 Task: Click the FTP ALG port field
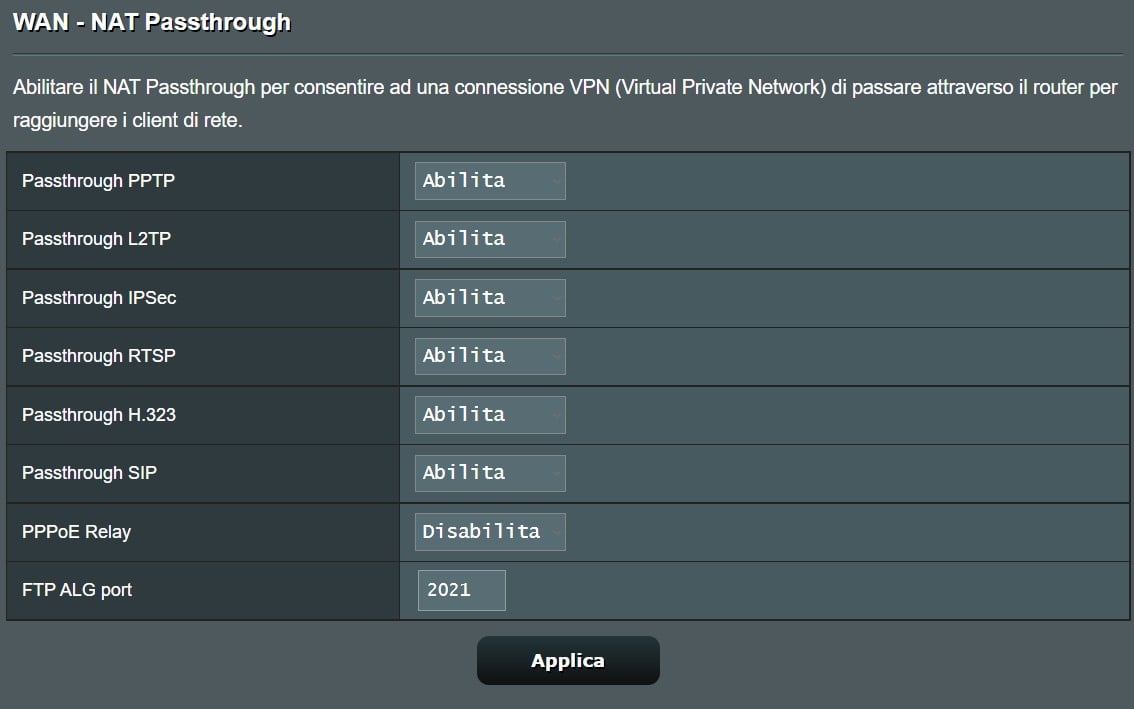point(461,590)
